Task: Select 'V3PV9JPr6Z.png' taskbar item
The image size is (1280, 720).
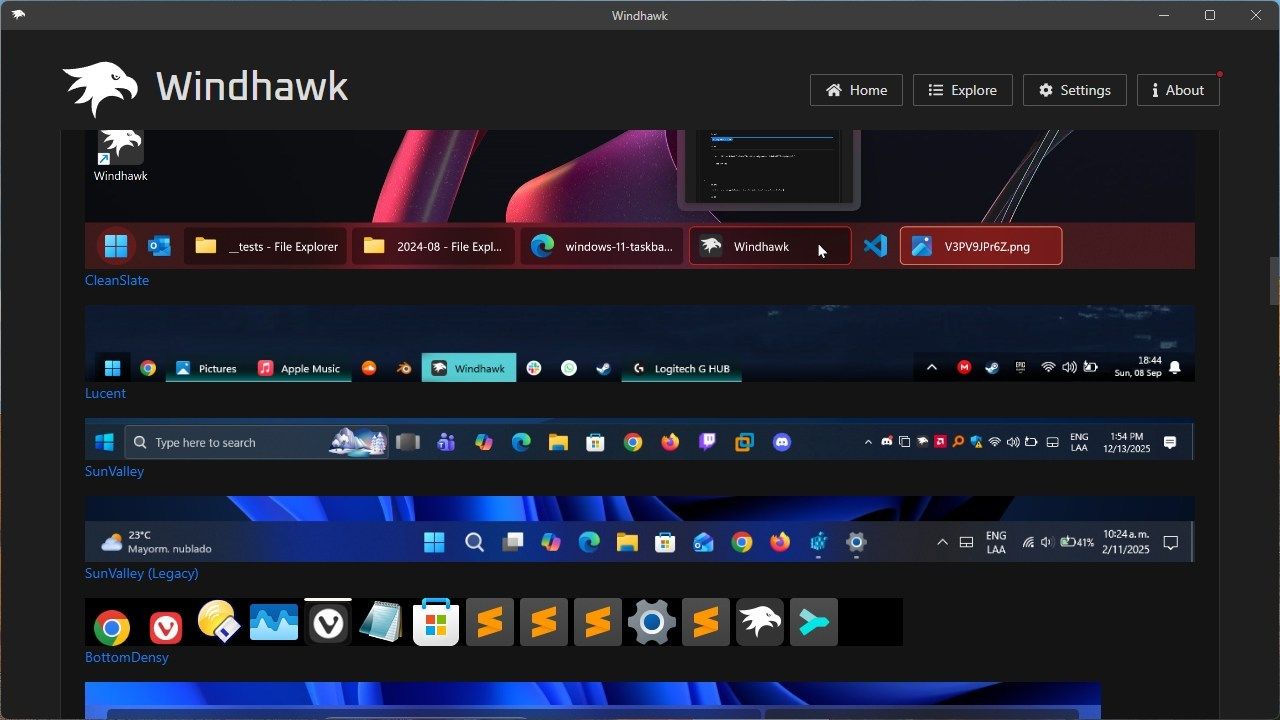Action: click(981, 246)
